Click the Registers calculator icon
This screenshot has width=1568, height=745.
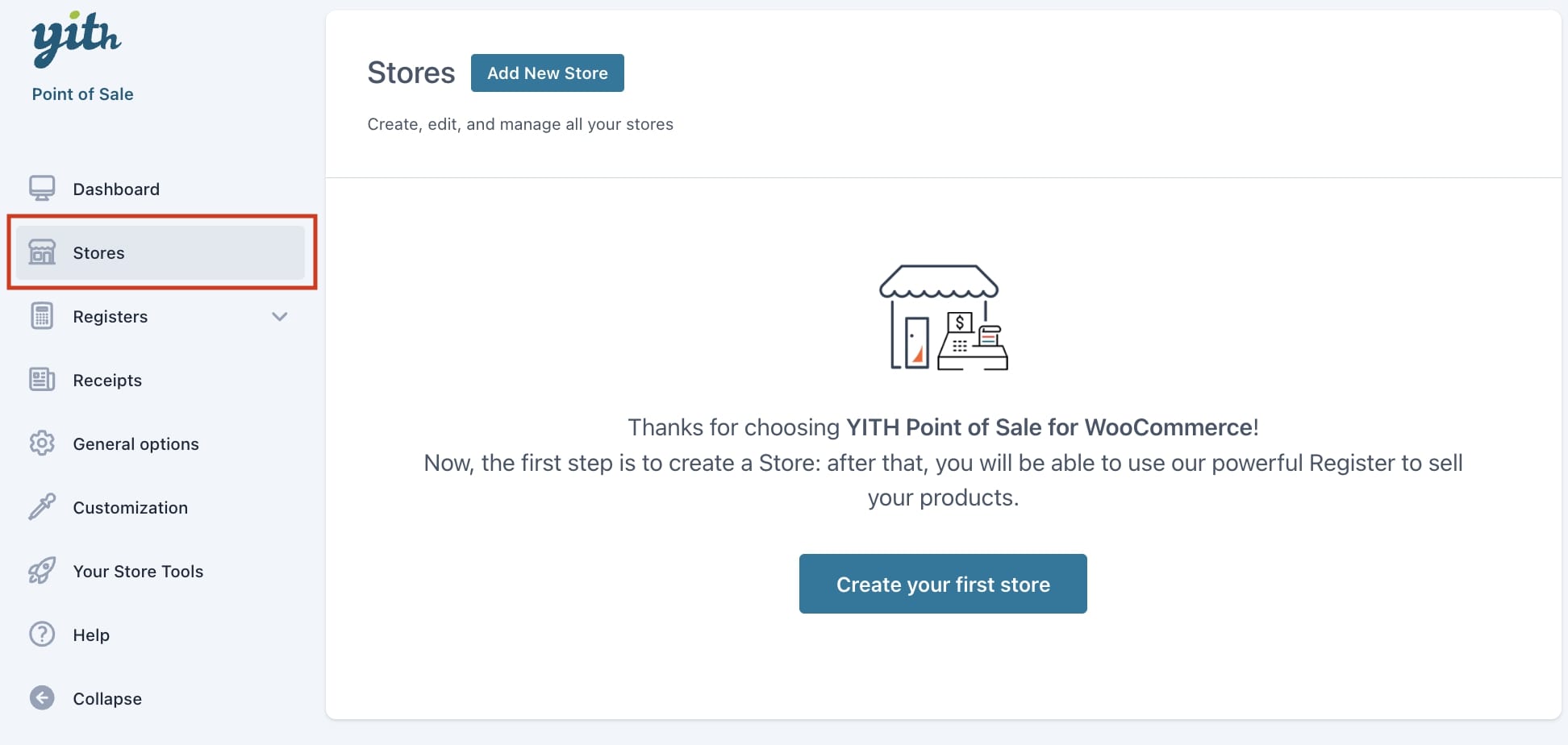[42, 316]
